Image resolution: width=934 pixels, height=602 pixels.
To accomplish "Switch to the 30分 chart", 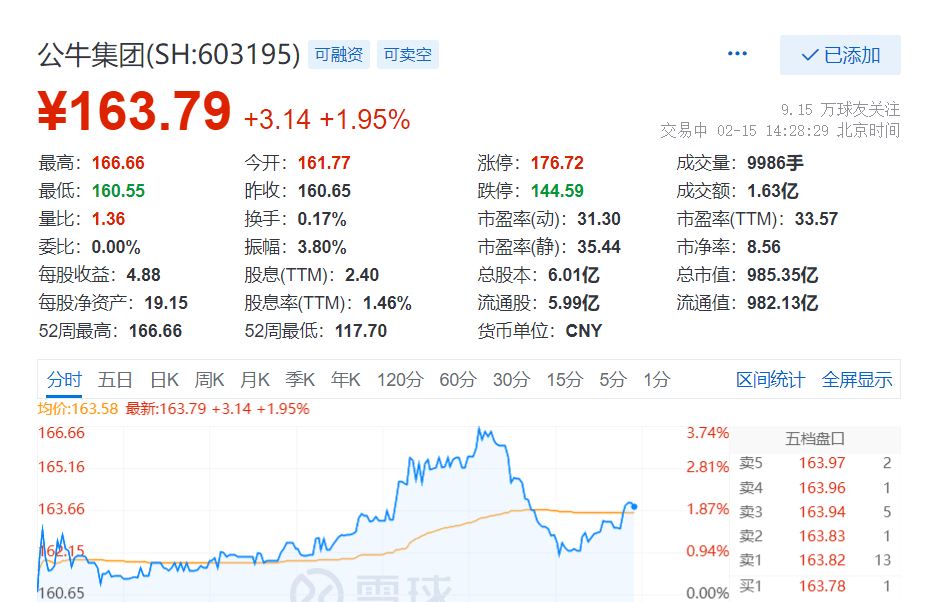I will coord(511,380).
